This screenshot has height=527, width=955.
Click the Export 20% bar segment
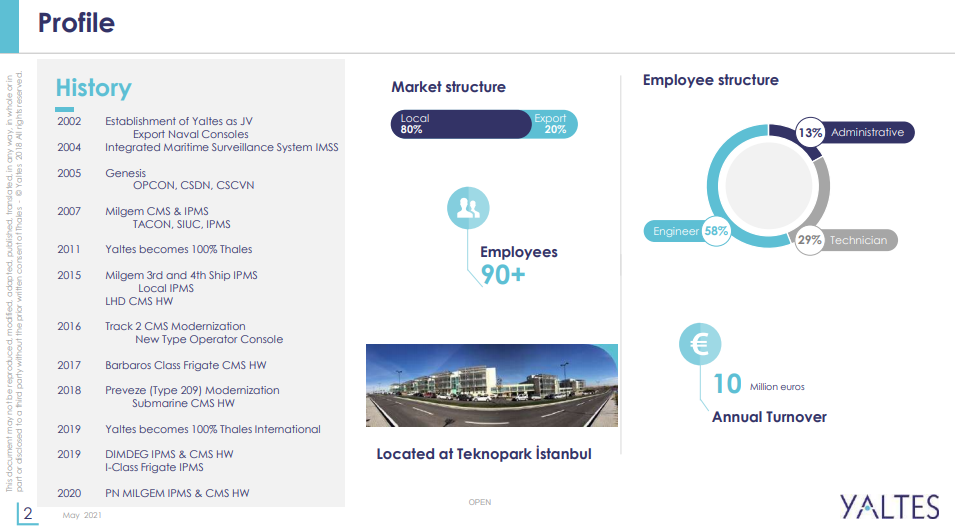tap(553, 124)
